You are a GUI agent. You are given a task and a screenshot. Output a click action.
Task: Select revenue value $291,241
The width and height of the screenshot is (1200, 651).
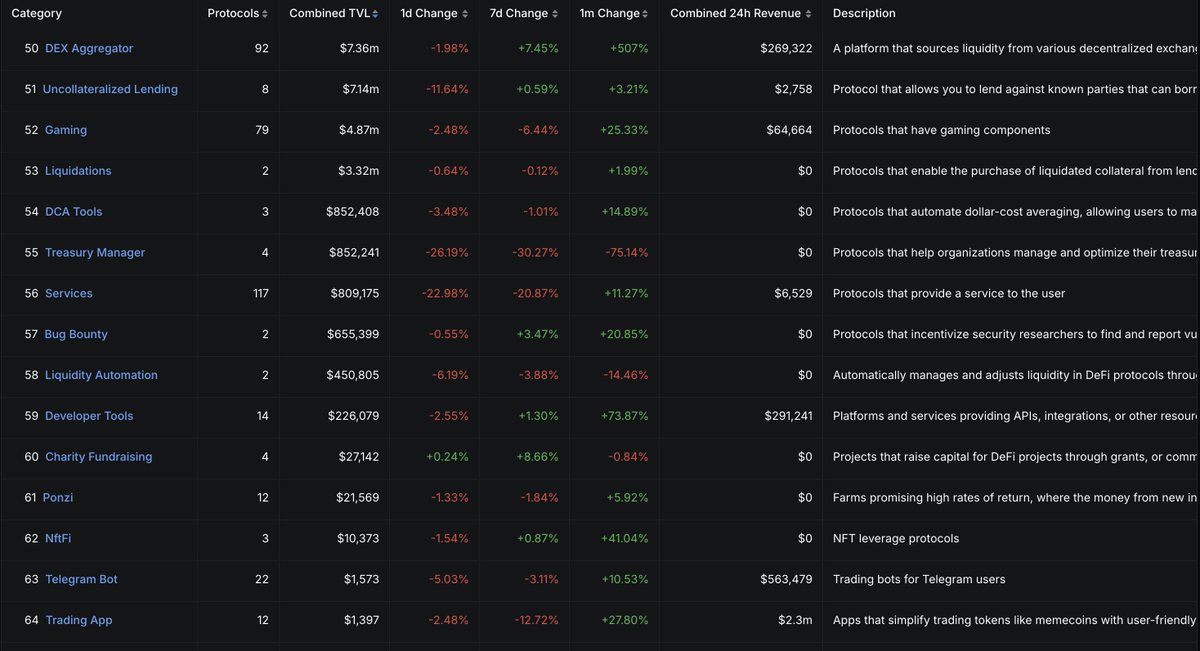point(786,416)
